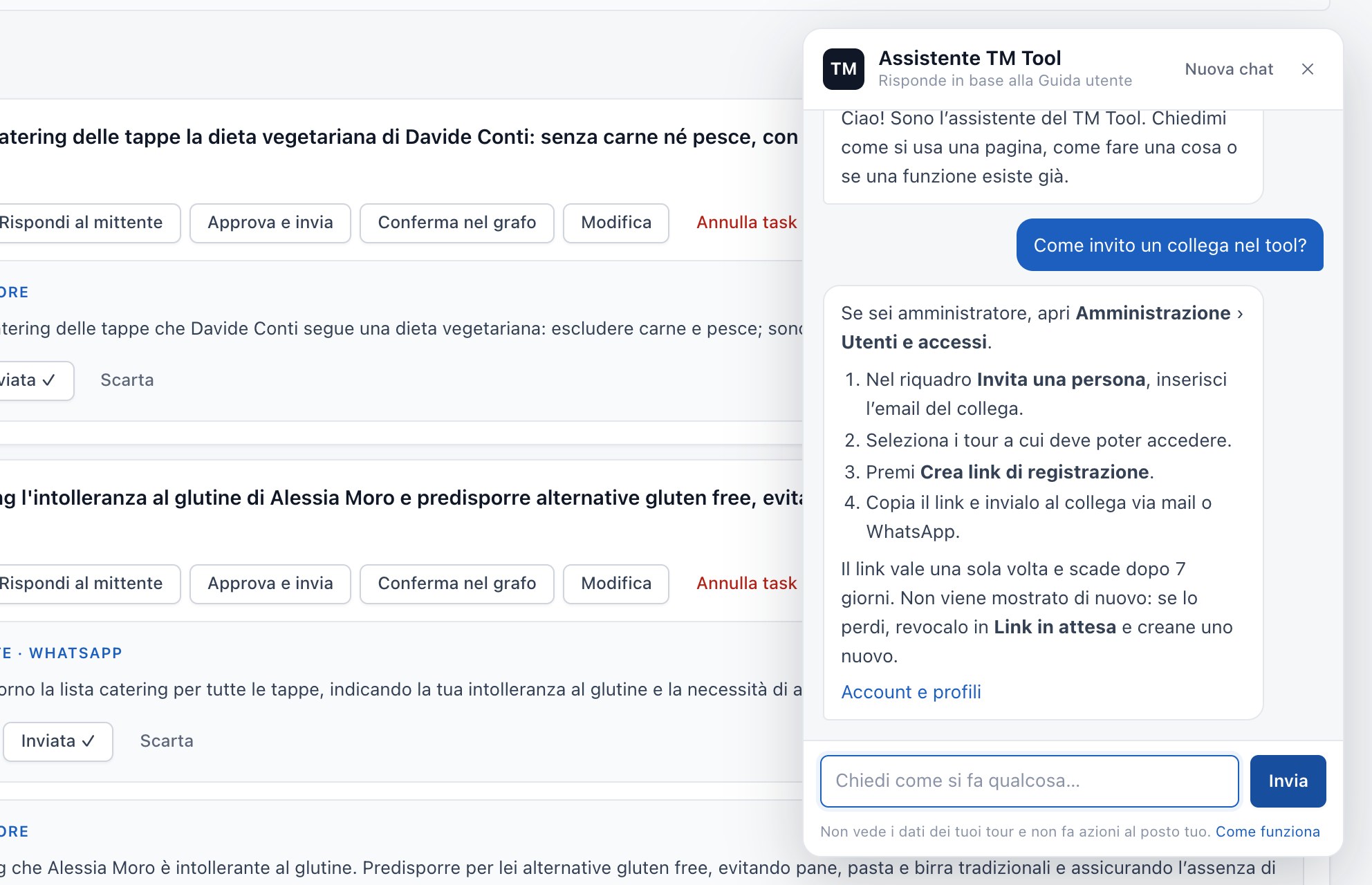
Task: Click 'Annulla task' on the Alessia Moro task
Action: [x=746, y=584]
